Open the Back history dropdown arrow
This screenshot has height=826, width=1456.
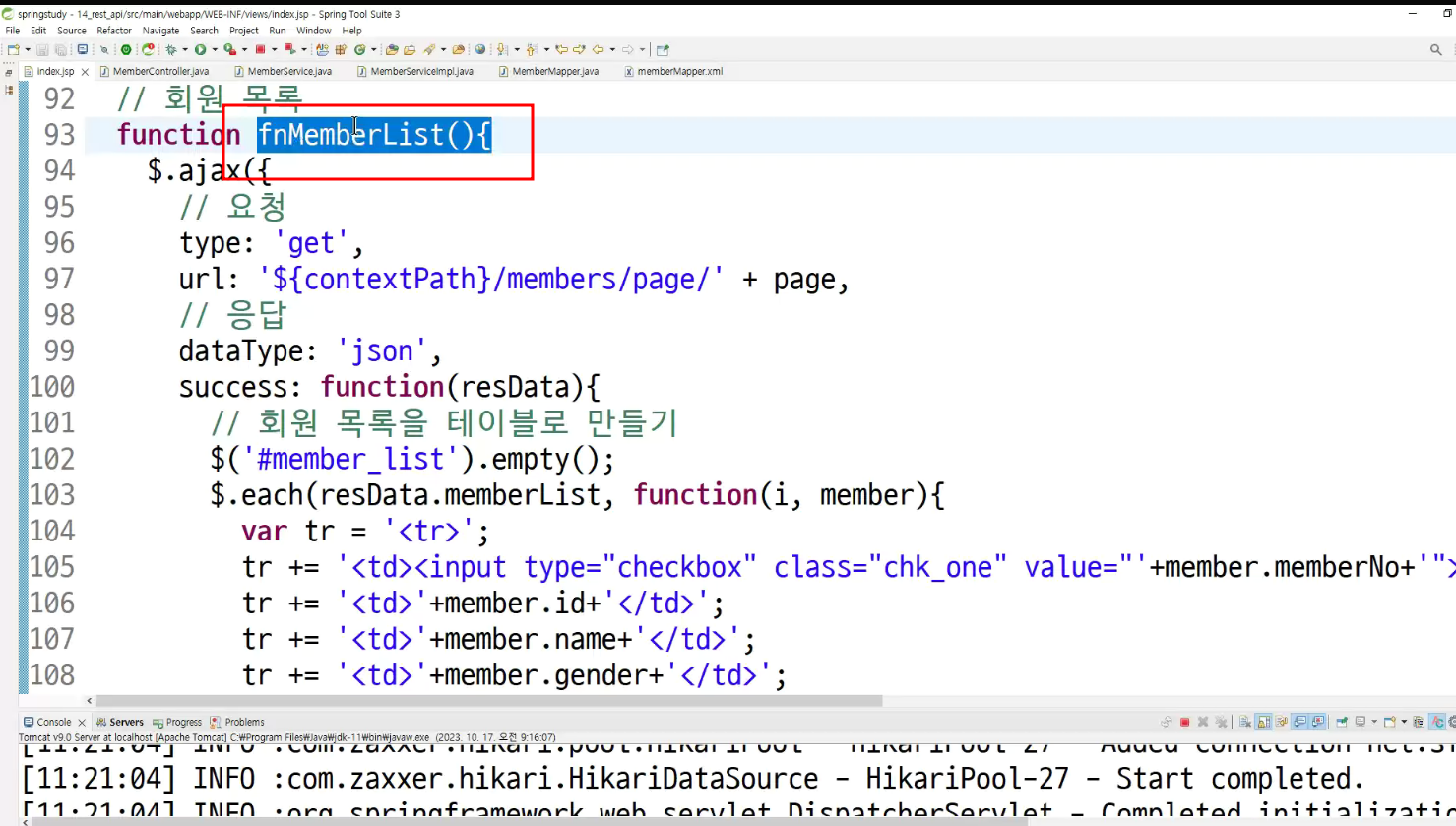click(x=612, y=49)
